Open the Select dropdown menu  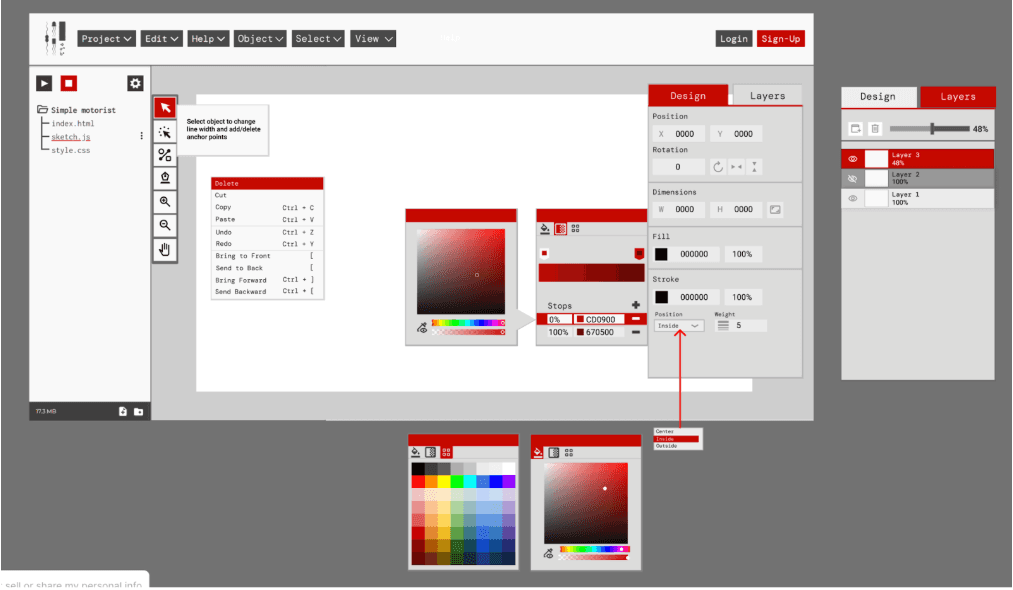coord(318,39)
